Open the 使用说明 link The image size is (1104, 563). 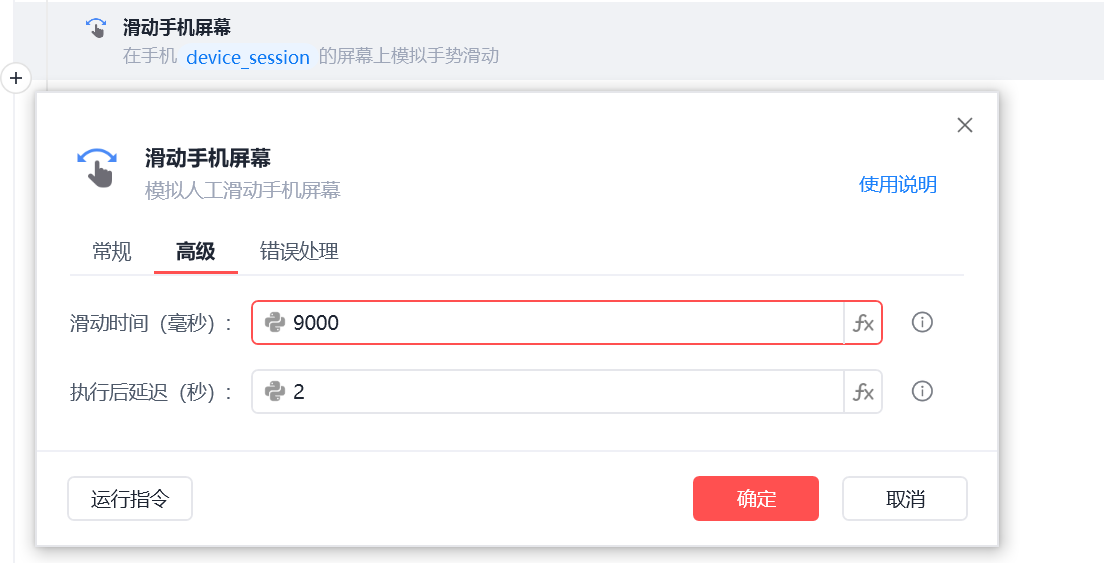(897, 185)
